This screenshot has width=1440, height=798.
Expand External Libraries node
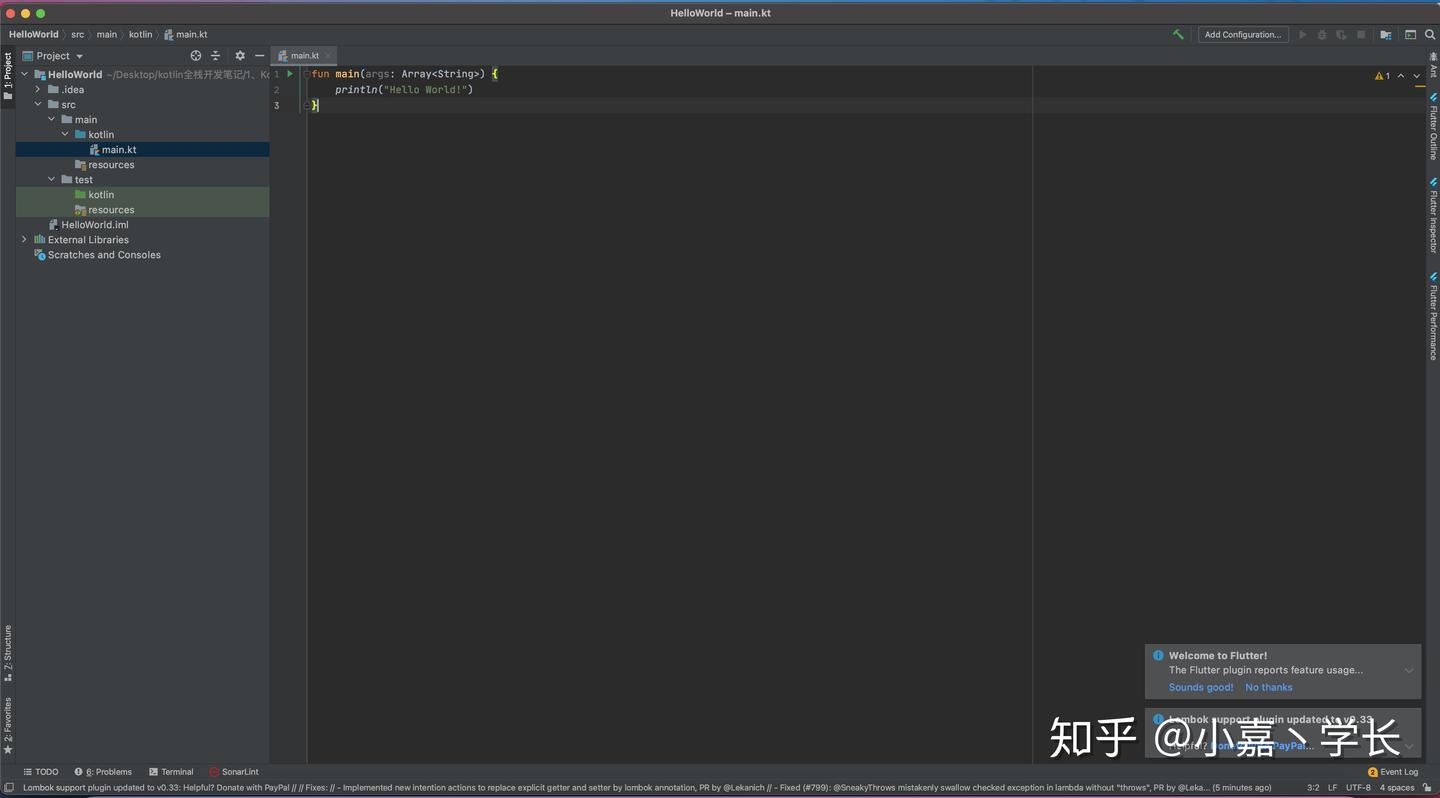24,239
